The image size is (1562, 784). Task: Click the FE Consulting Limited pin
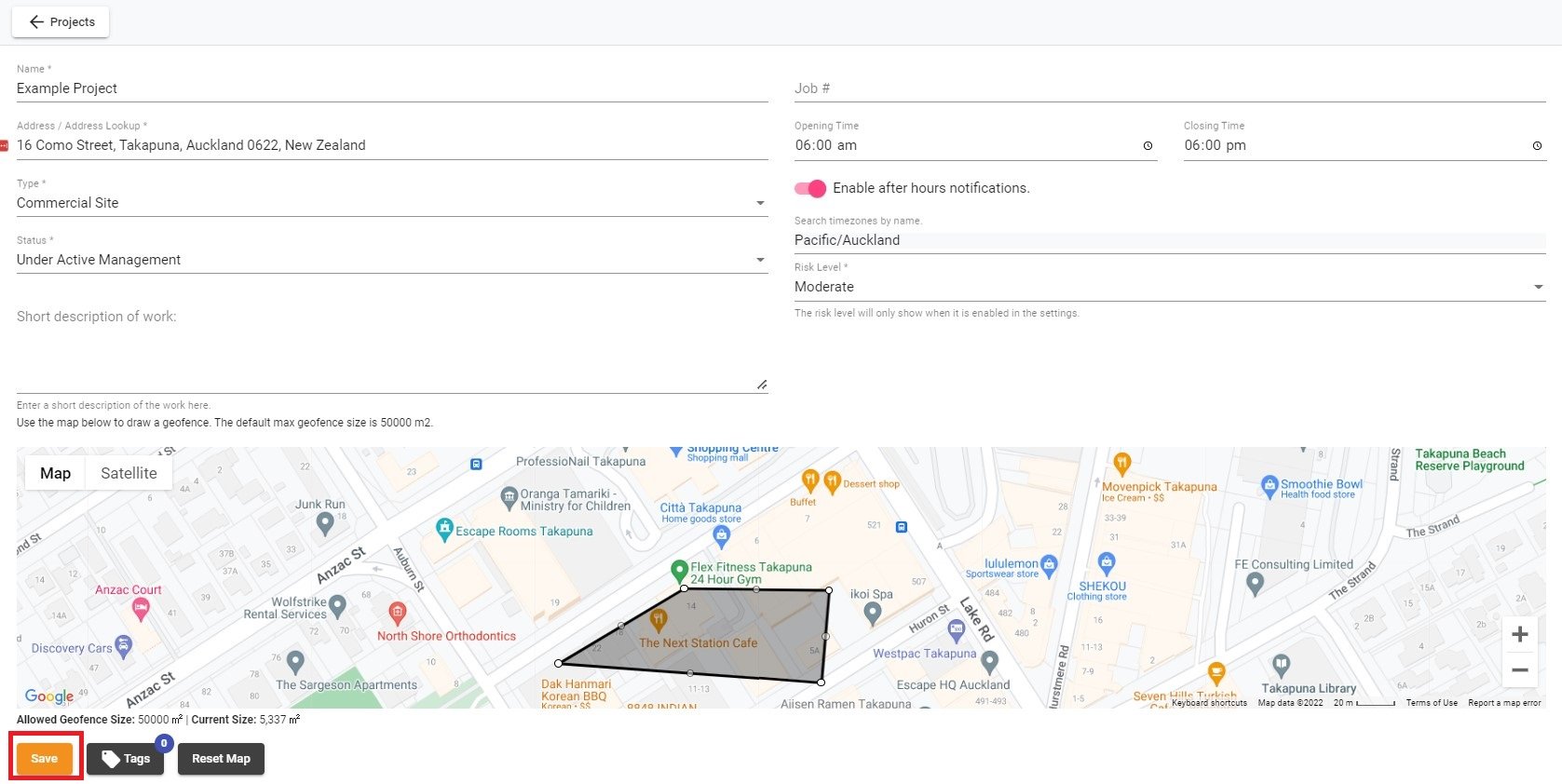pyautogui.click(x=1256, y=584)
